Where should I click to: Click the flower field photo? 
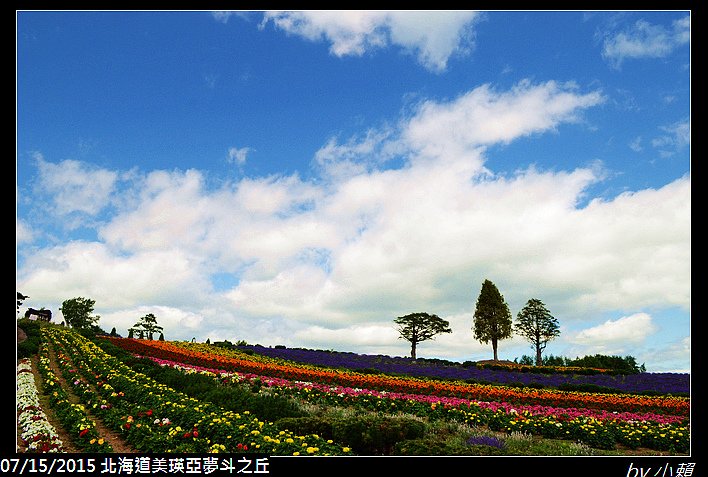pos(354,233)
